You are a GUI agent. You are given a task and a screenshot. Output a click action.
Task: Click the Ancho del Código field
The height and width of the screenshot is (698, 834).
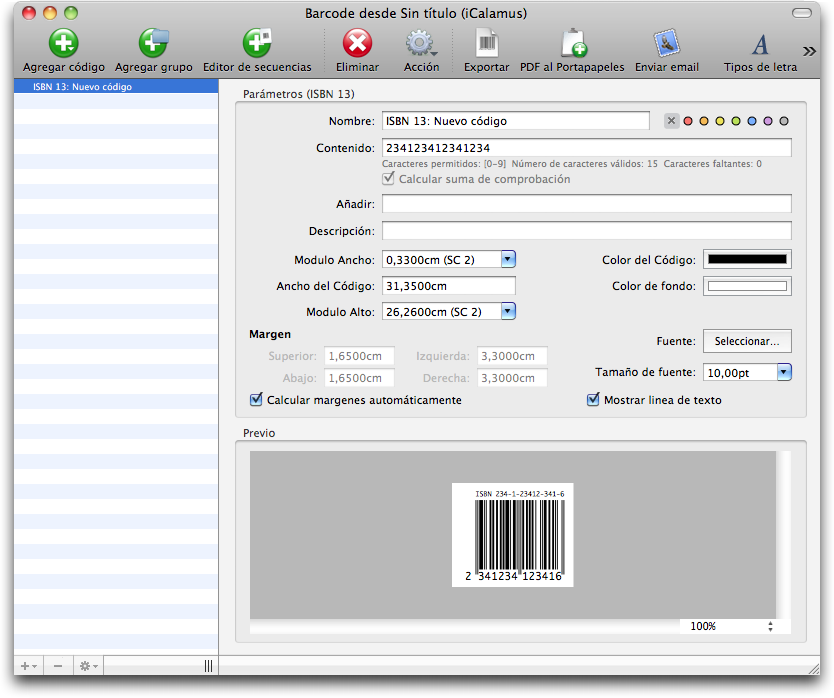449,286
